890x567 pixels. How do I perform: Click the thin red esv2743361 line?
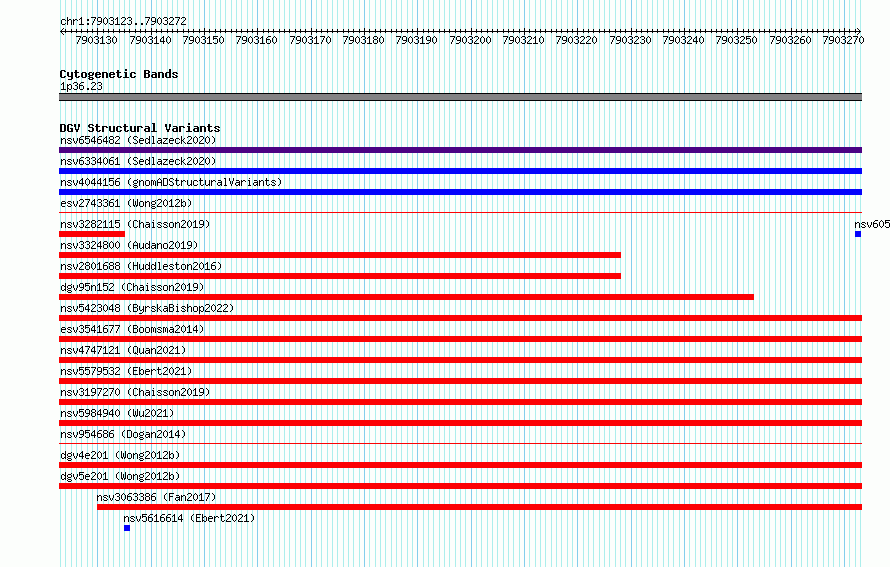[x=460, y=213]
